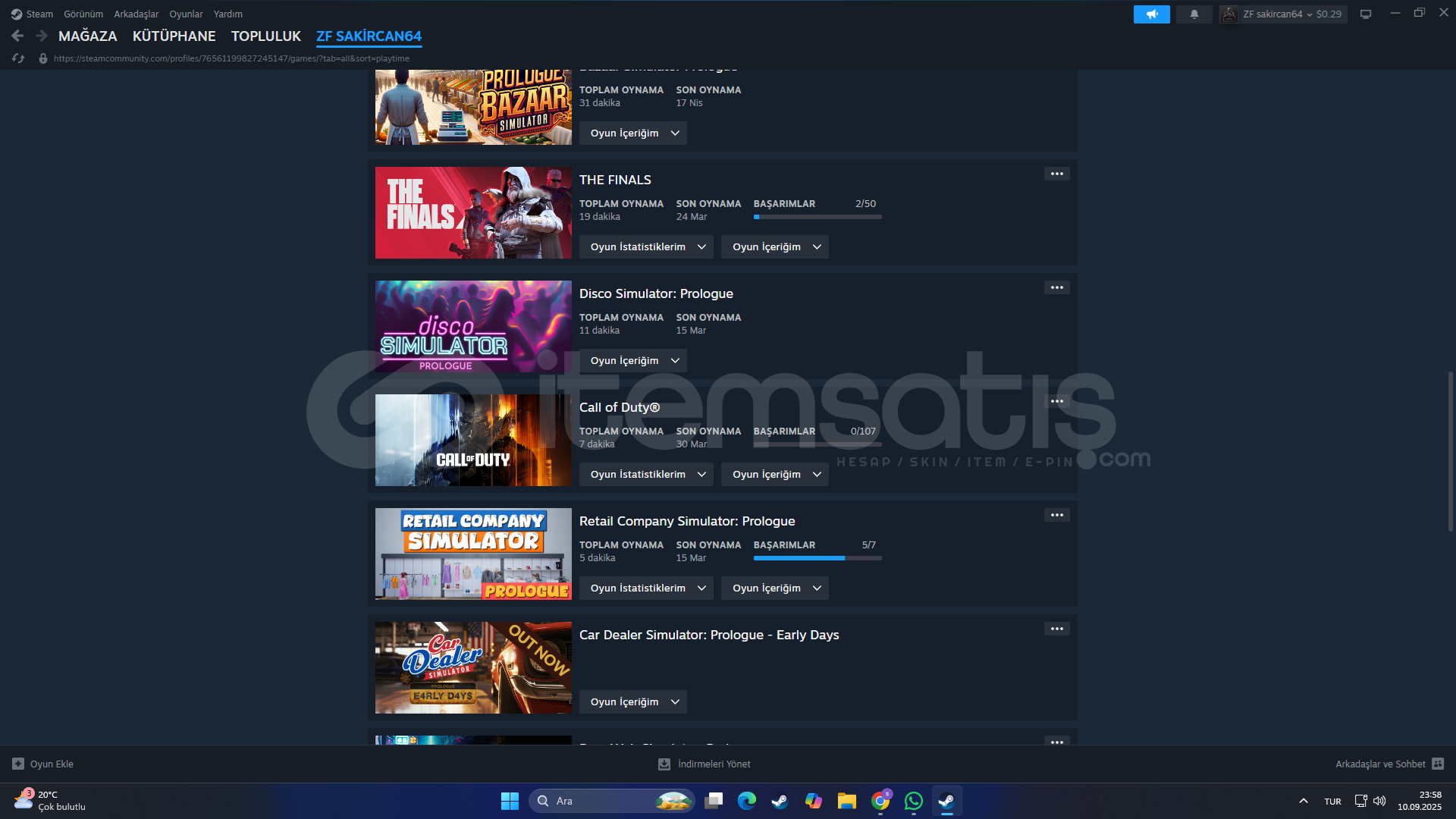Screen dimensions: 1456x819
Task: Go forward with the right arrow button
Action: tap(42, 36)
